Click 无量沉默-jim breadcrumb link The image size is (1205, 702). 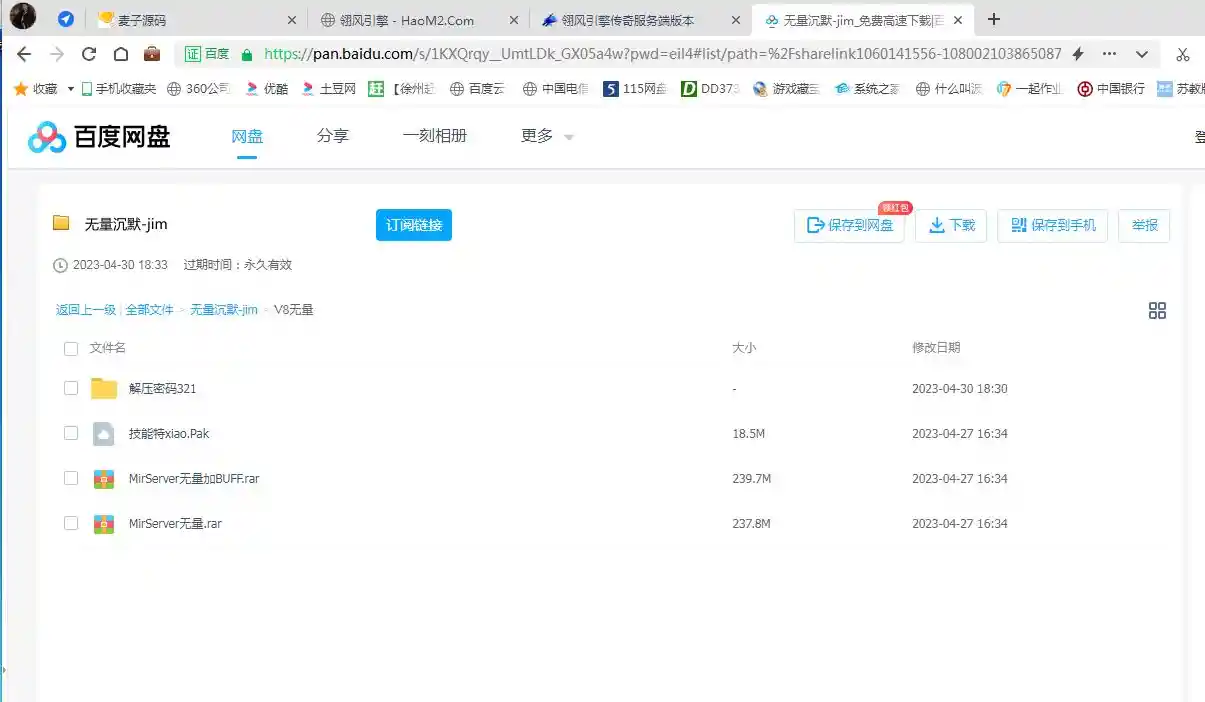tap(224, 310)
